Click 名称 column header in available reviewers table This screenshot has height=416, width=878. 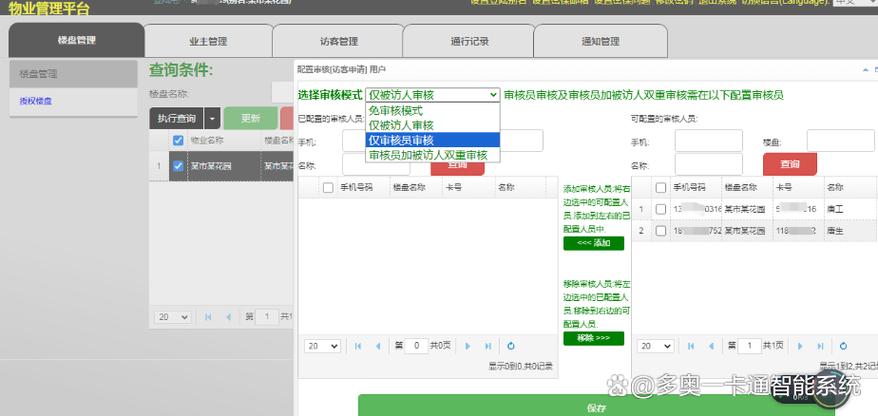pyautogui.click(x=848, y=188)
